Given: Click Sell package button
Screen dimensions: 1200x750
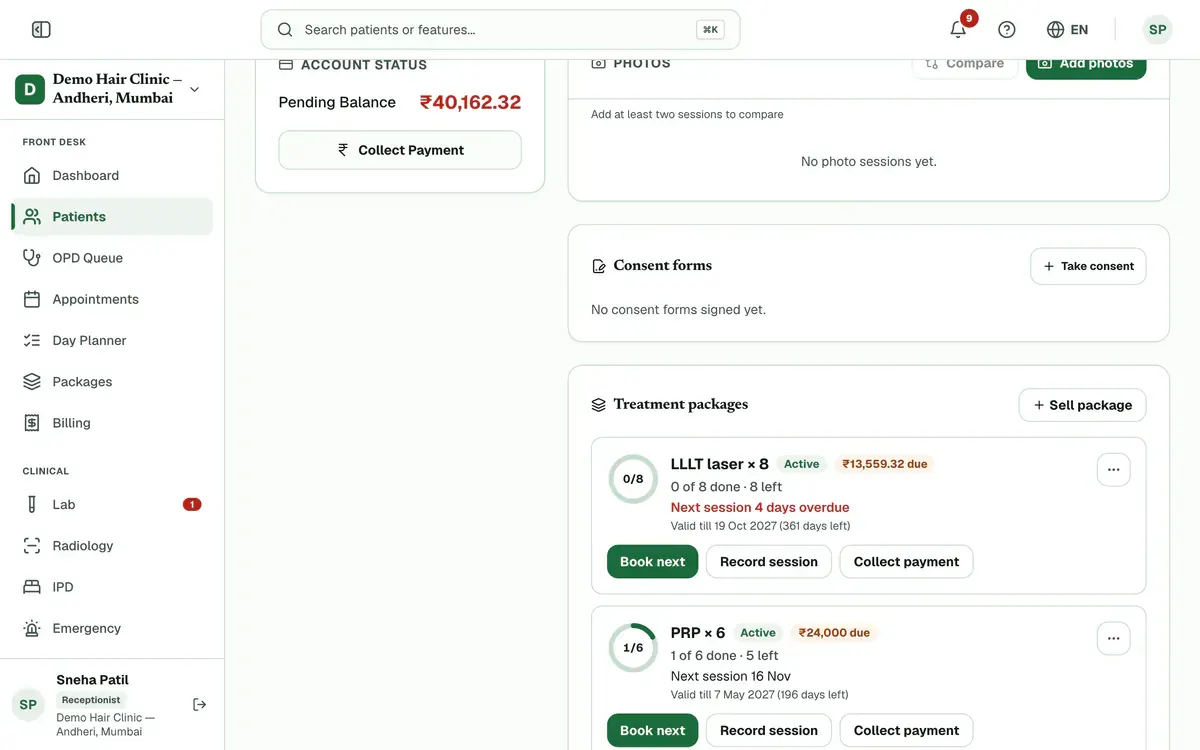Looking at the screenshot, I should 1082,405.
